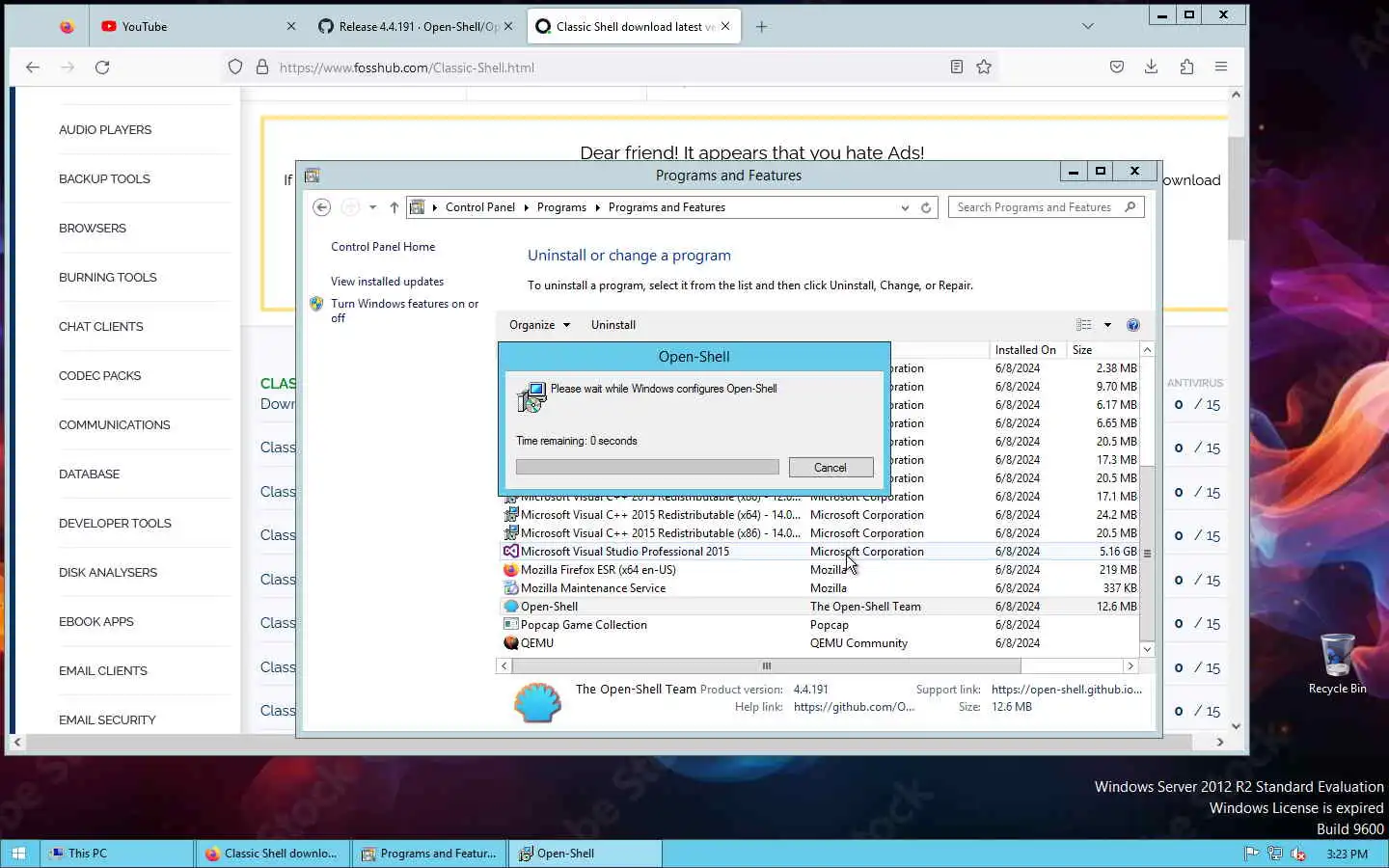Click the Save to Pocket icon

coord(1117,68)
